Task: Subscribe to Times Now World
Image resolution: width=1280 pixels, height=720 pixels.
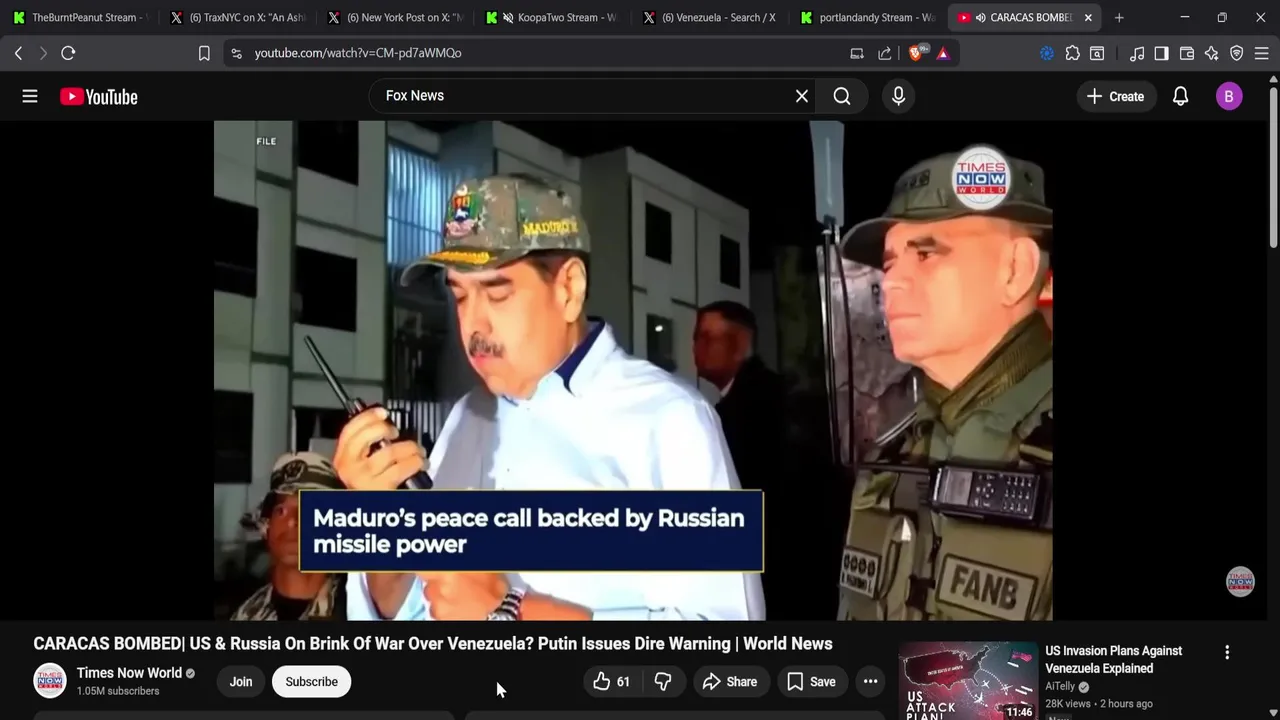Action: (311, 681)
